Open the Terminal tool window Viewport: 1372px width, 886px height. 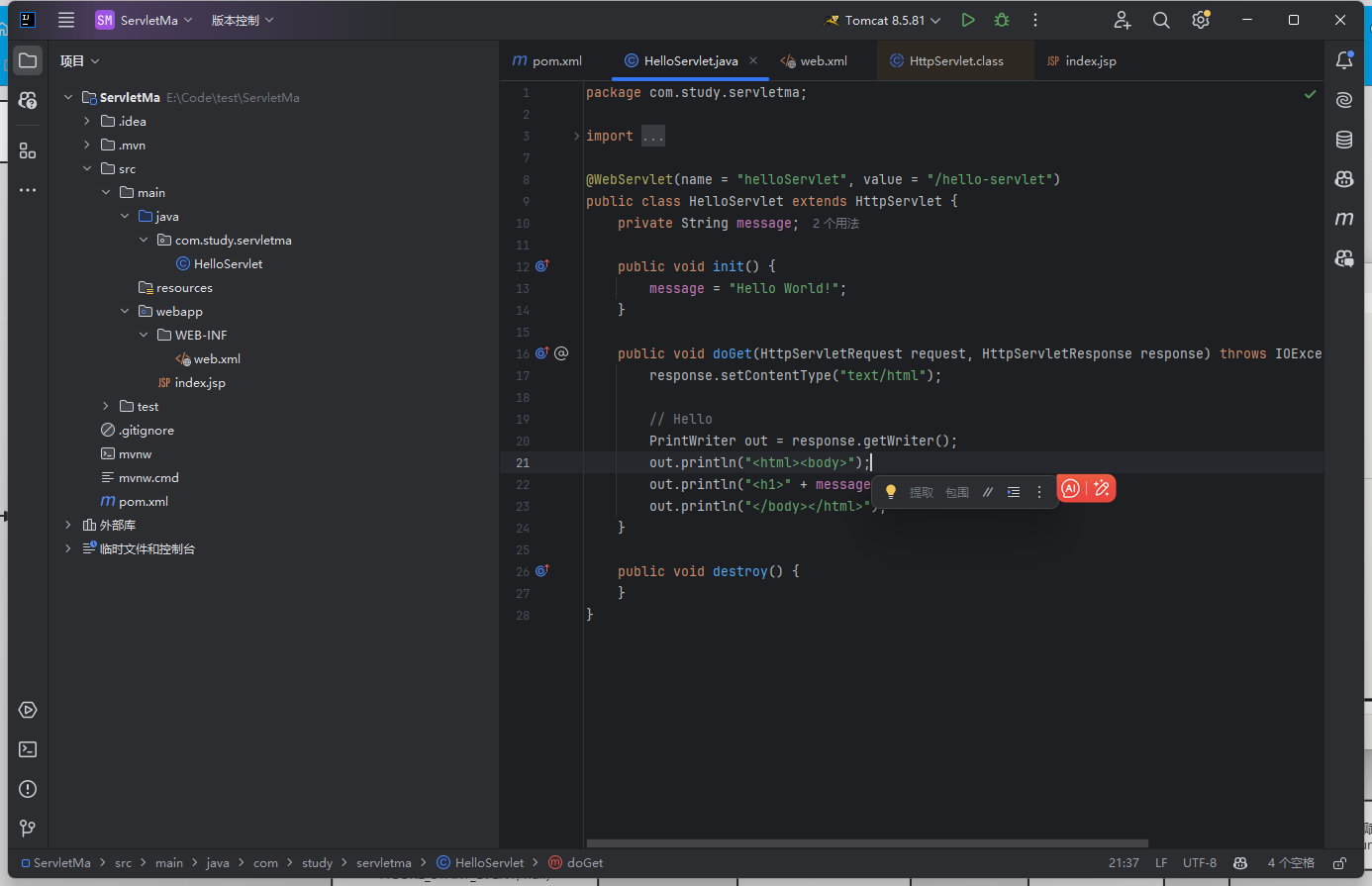(28, 749)
